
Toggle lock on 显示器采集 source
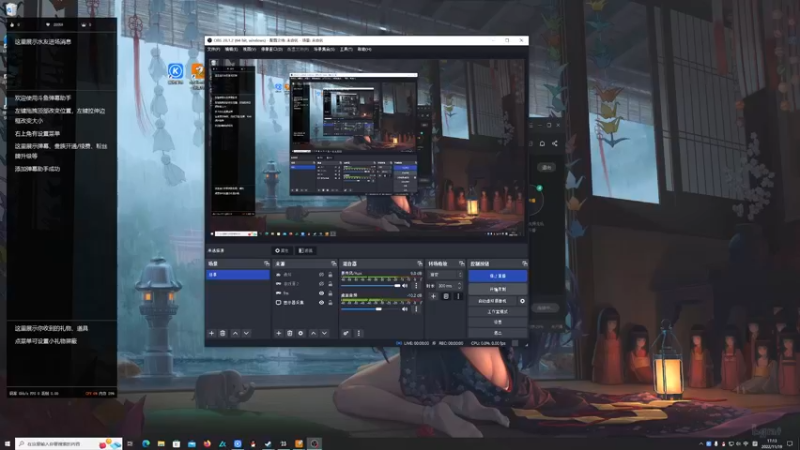click(x=331, y=303)
